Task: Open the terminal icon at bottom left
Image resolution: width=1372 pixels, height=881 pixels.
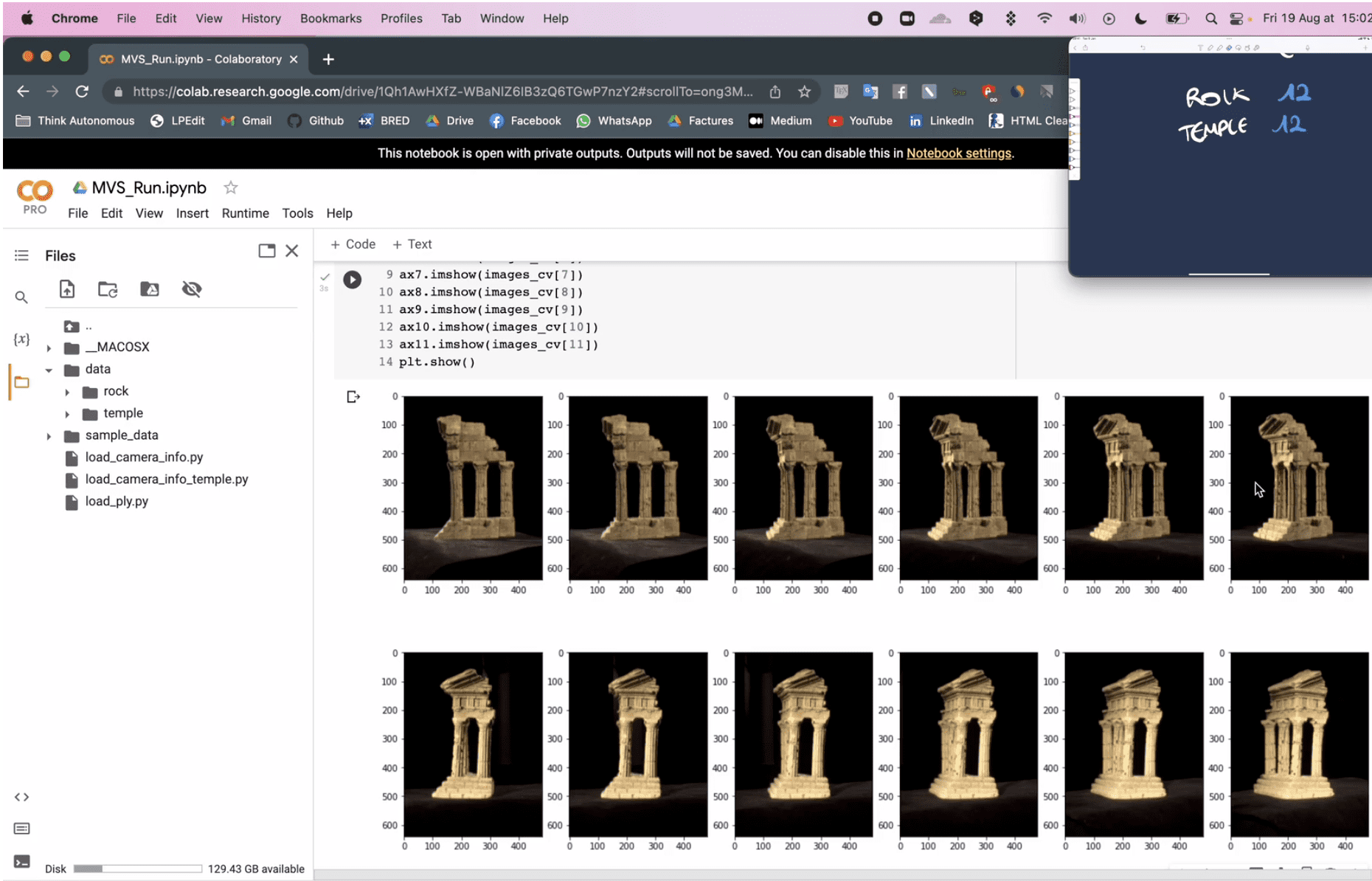Action: (21, 861)
